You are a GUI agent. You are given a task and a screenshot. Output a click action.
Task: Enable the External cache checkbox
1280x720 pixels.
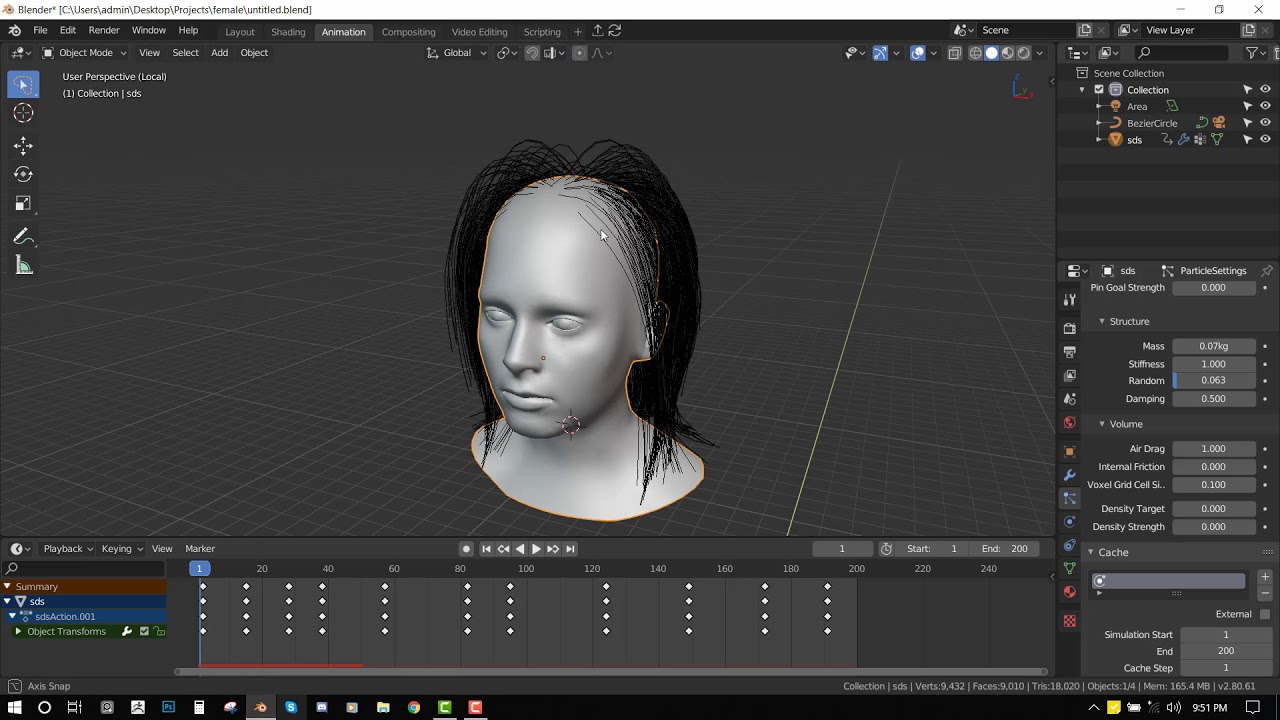tap(1265, 614)
